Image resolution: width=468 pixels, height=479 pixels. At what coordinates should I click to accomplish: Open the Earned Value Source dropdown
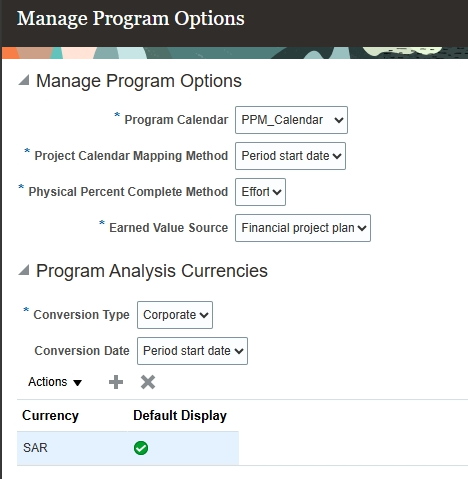(303, 228)
